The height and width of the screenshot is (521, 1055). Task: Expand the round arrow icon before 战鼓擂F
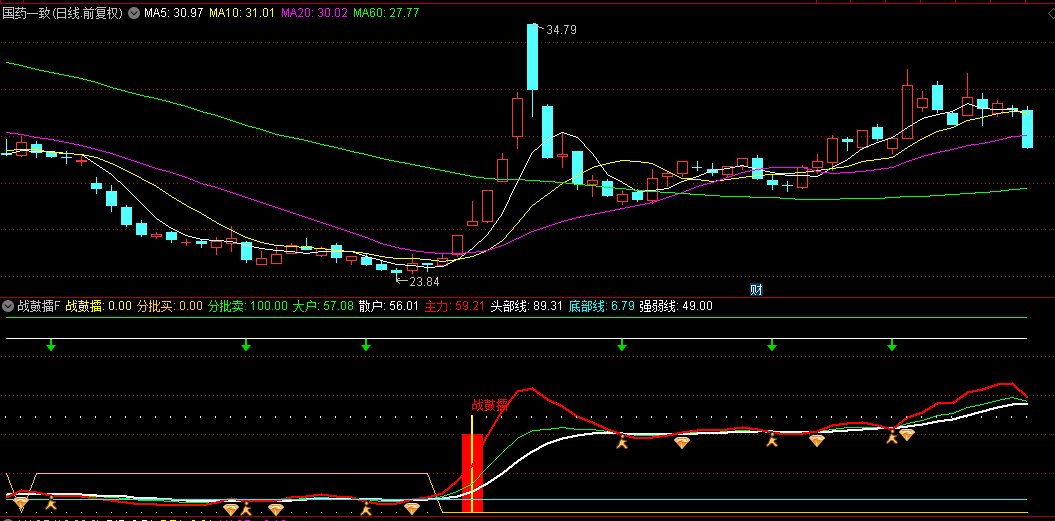tap(8, 306)
